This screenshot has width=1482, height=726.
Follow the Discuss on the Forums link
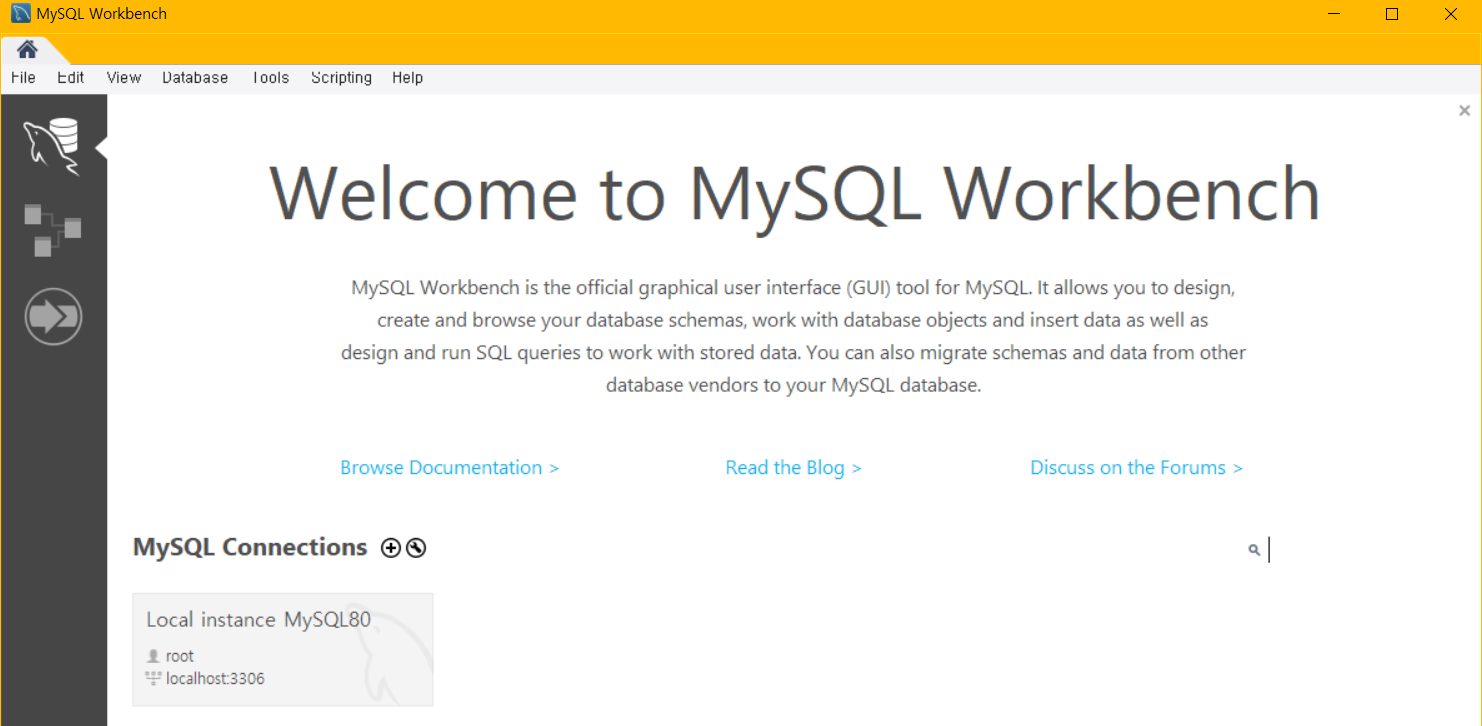point(1137,467)
